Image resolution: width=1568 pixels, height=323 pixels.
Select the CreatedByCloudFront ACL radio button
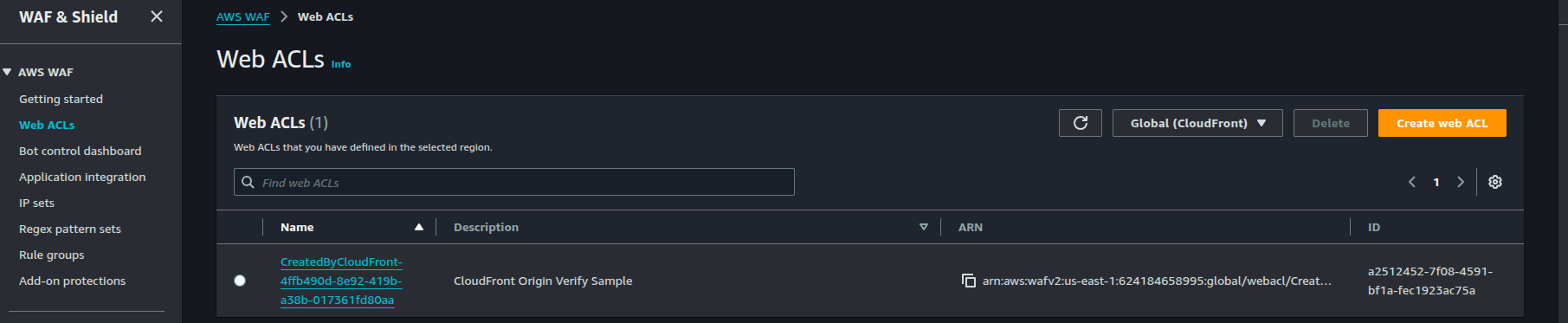pos(240,281)
